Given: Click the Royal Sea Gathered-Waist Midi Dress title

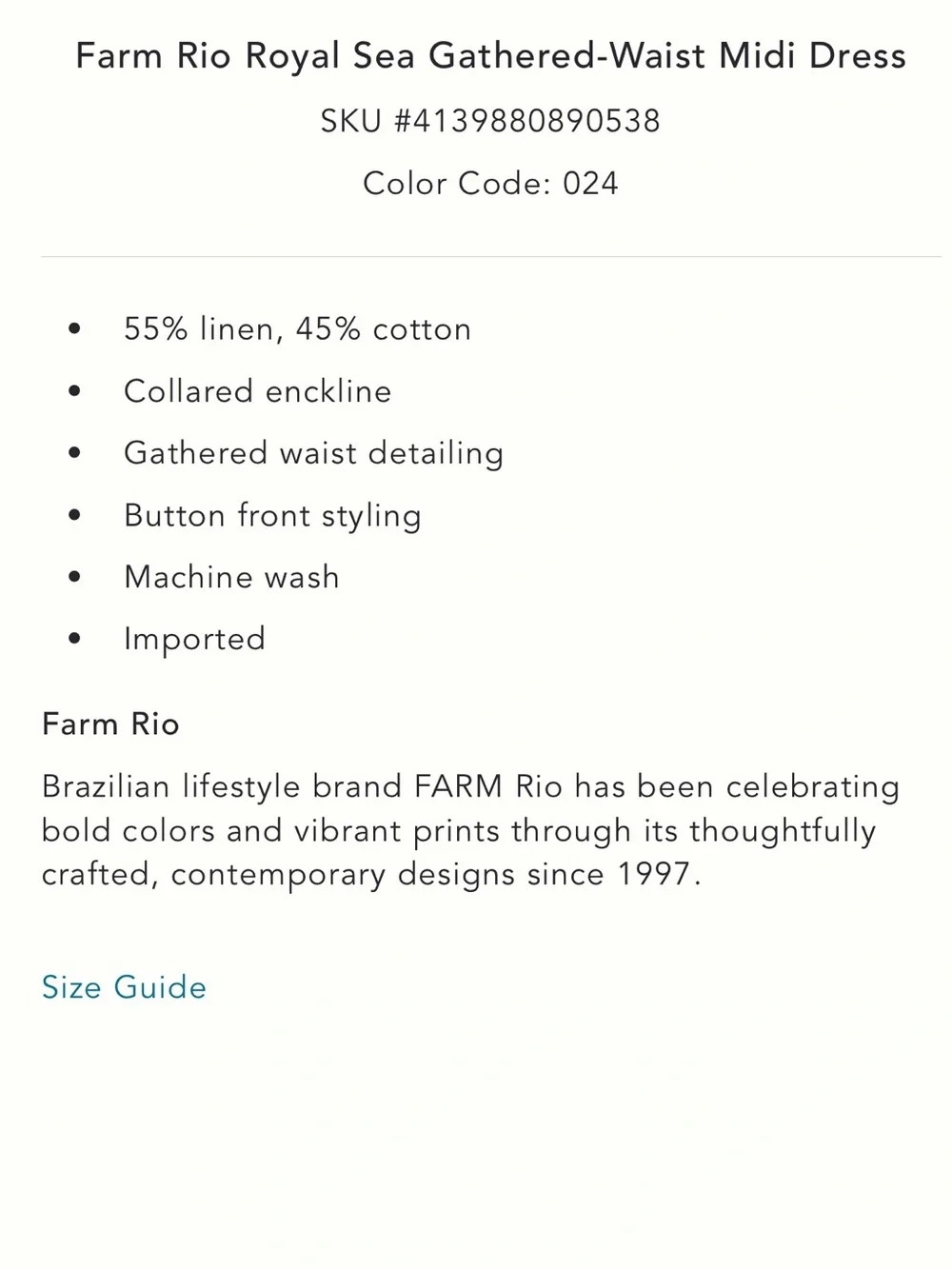Looking at the screenshot, I should point(490,56).
